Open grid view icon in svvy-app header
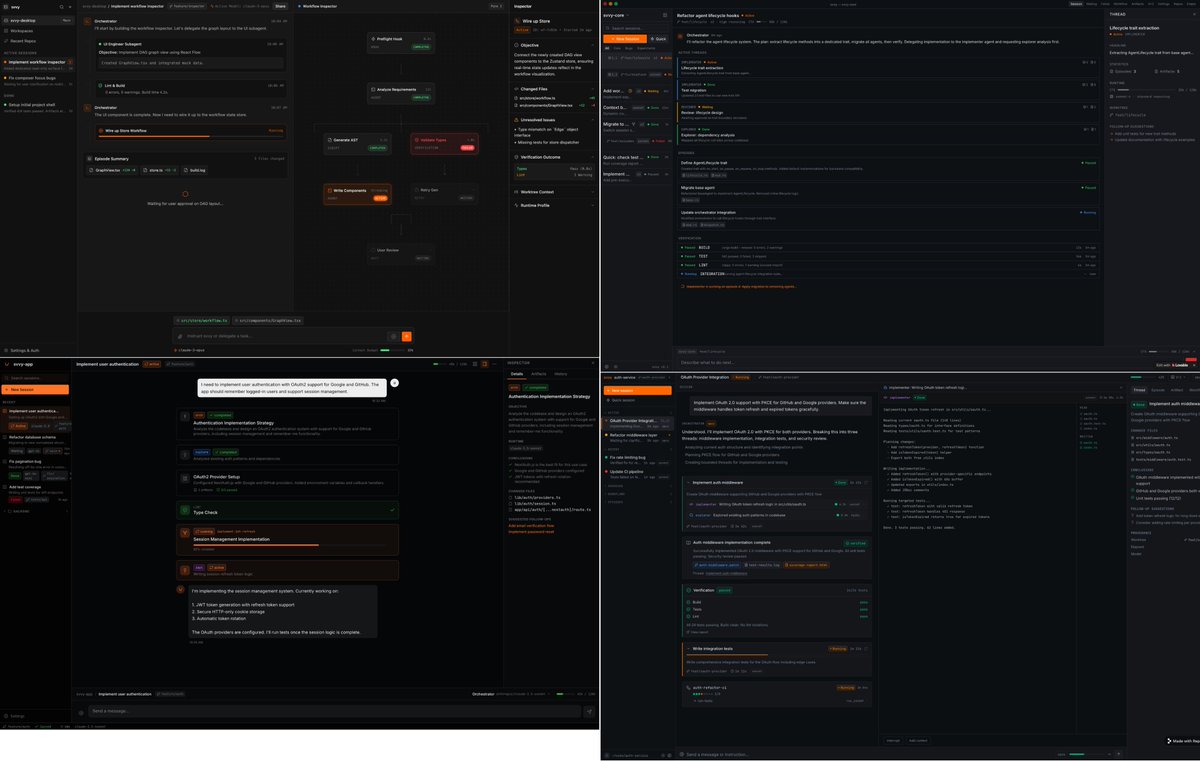This screenshot has width=1200, height=761. tap(475, 364)
